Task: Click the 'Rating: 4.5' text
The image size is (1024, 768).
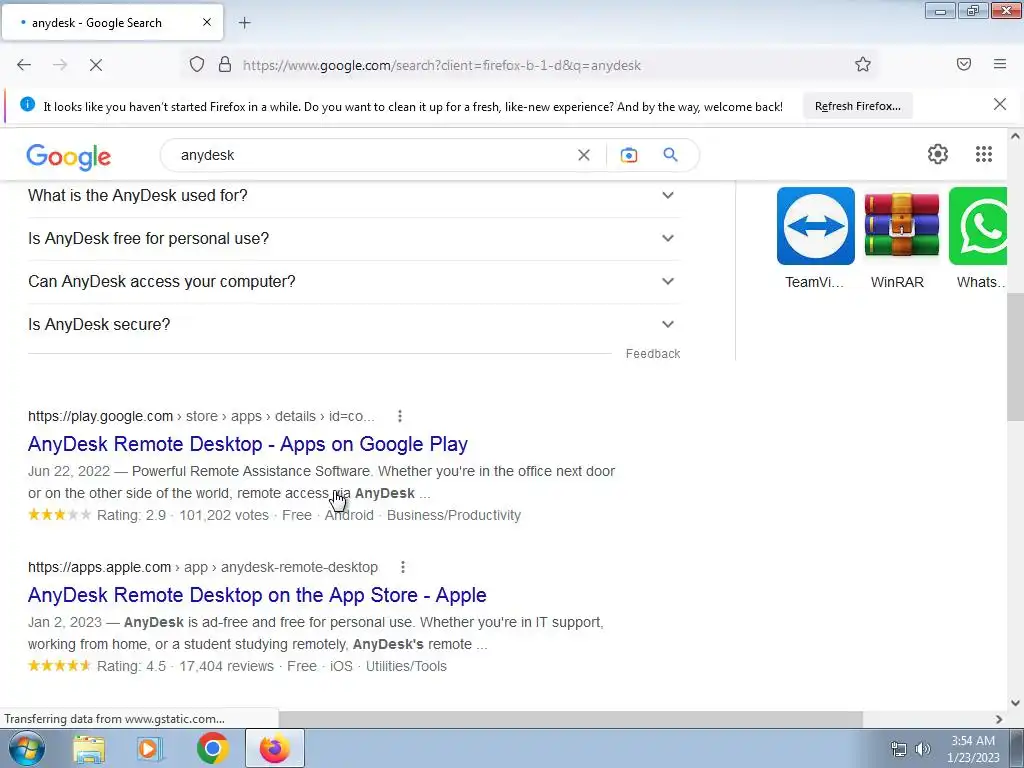Action: tap(131, 666)
